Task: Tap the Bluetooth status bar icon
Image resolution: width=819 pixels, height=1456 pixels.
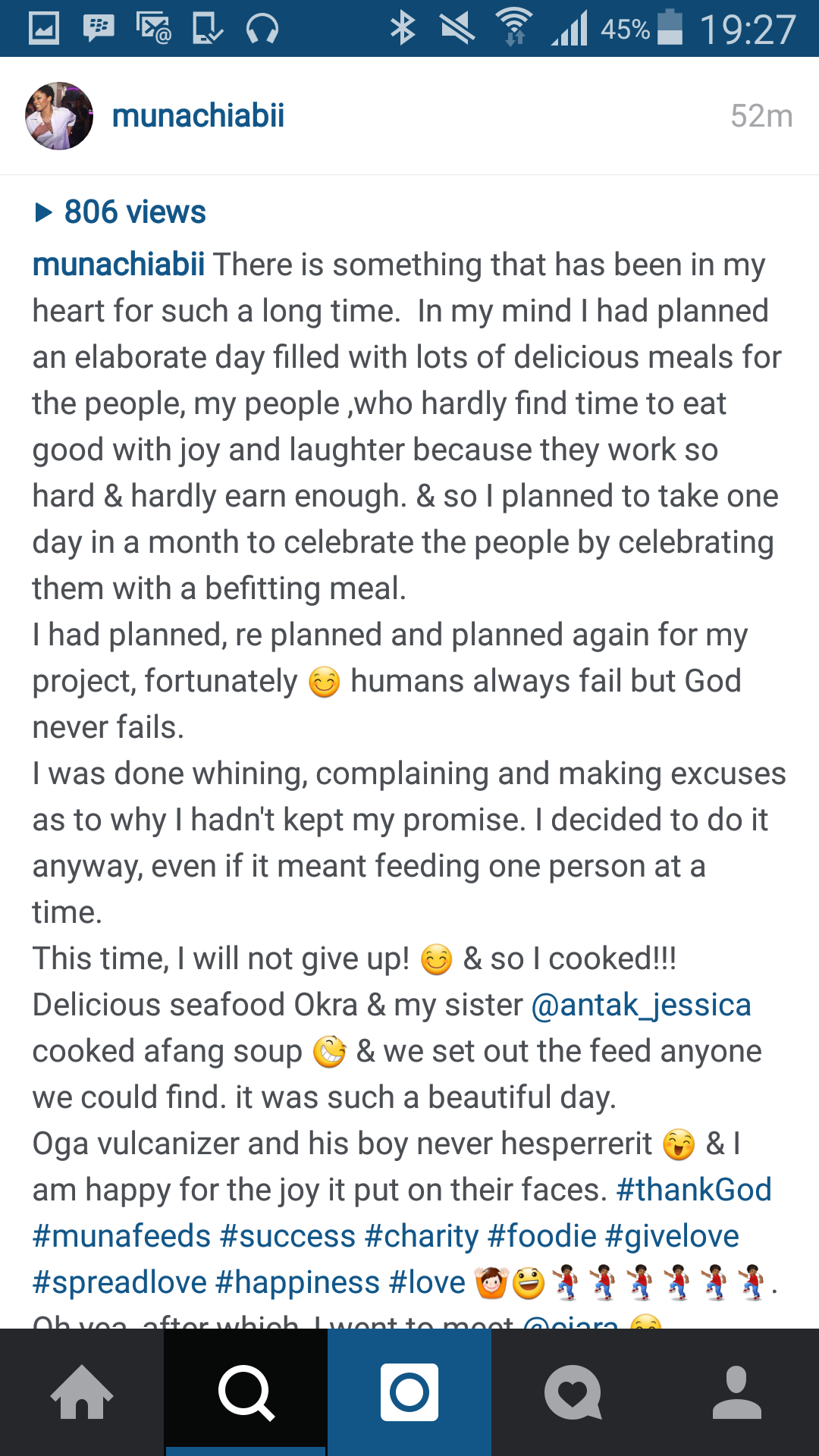Action: click(403, 29)
